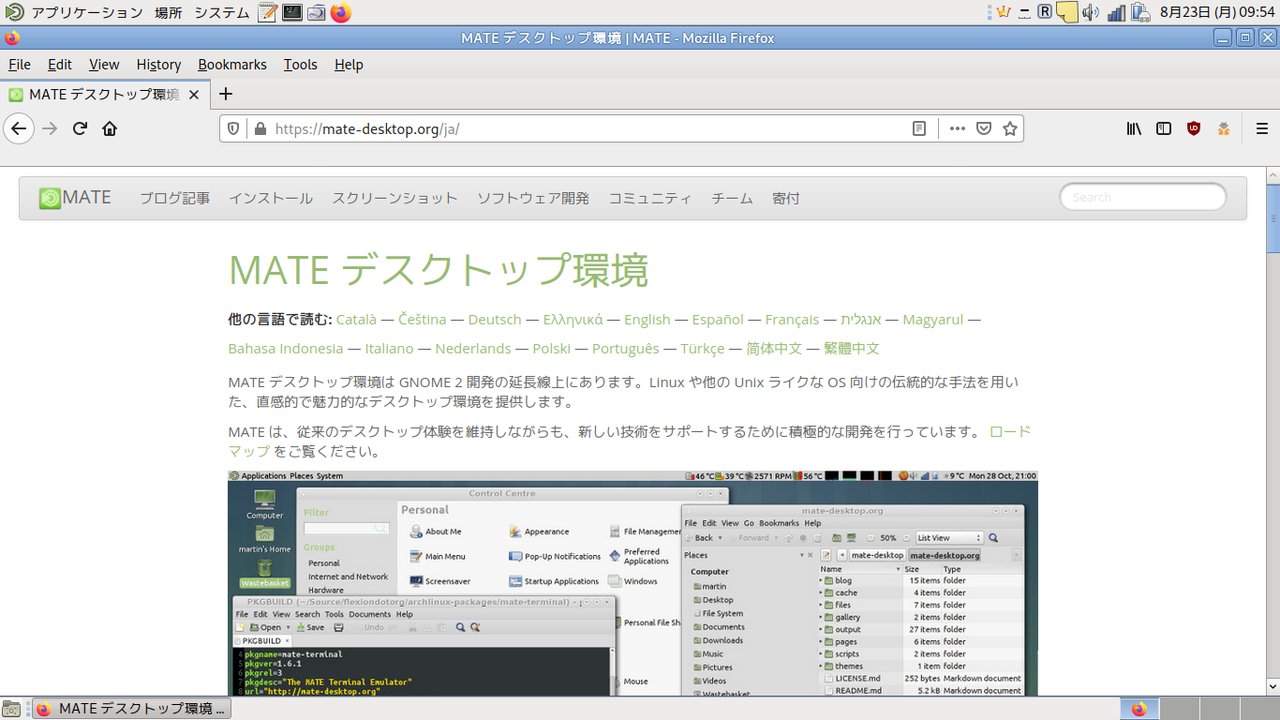Open a new tab with the plus button

coord(226,94)
